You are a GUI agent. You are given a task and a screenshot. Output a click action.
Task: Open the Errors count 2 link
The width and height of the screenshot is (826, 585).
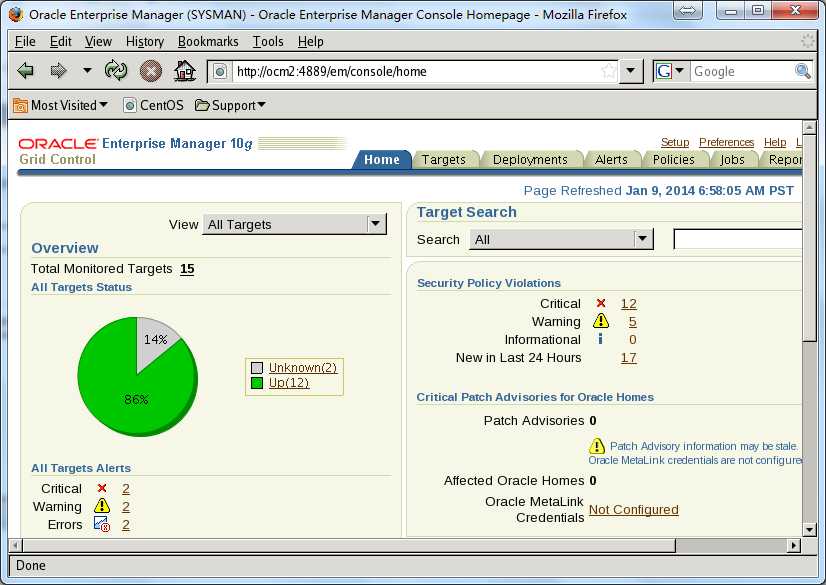pos(126,524)
